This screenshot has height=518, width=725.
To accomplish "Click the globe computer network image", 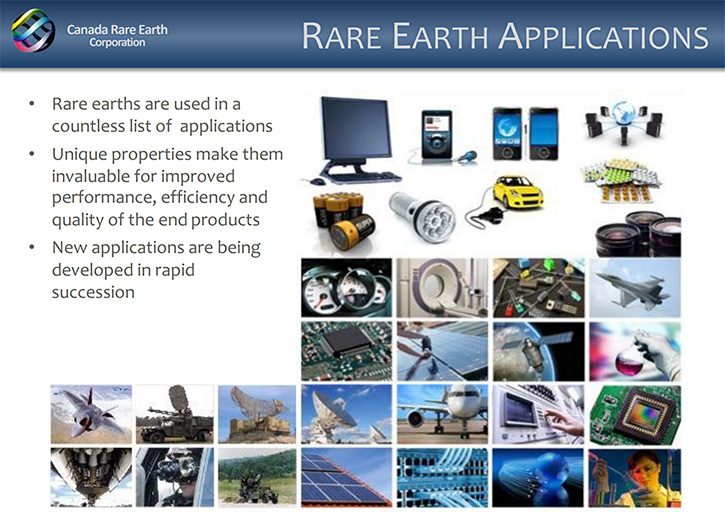I will pyautogui.click(x=624, y=121).
